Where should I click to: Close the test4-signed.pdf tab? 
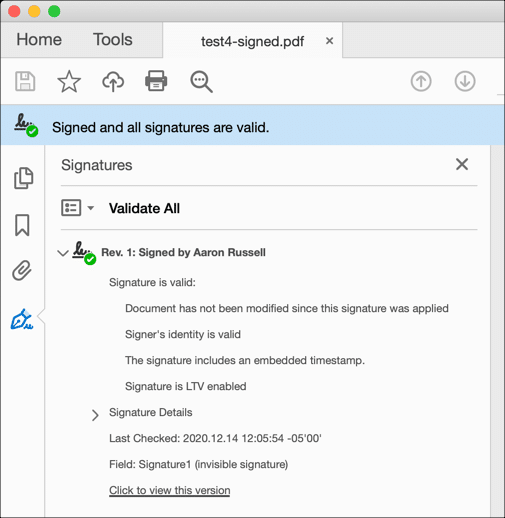[x=329, y=41]
